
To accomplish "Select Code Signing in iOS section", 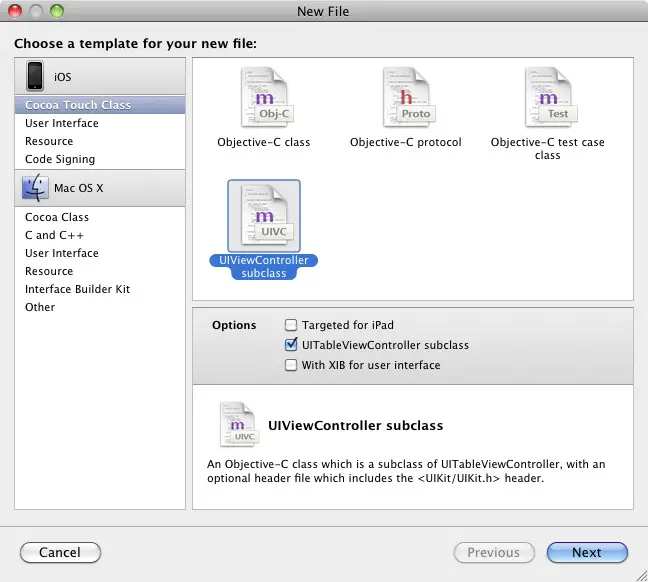I will tap(60, 159).
